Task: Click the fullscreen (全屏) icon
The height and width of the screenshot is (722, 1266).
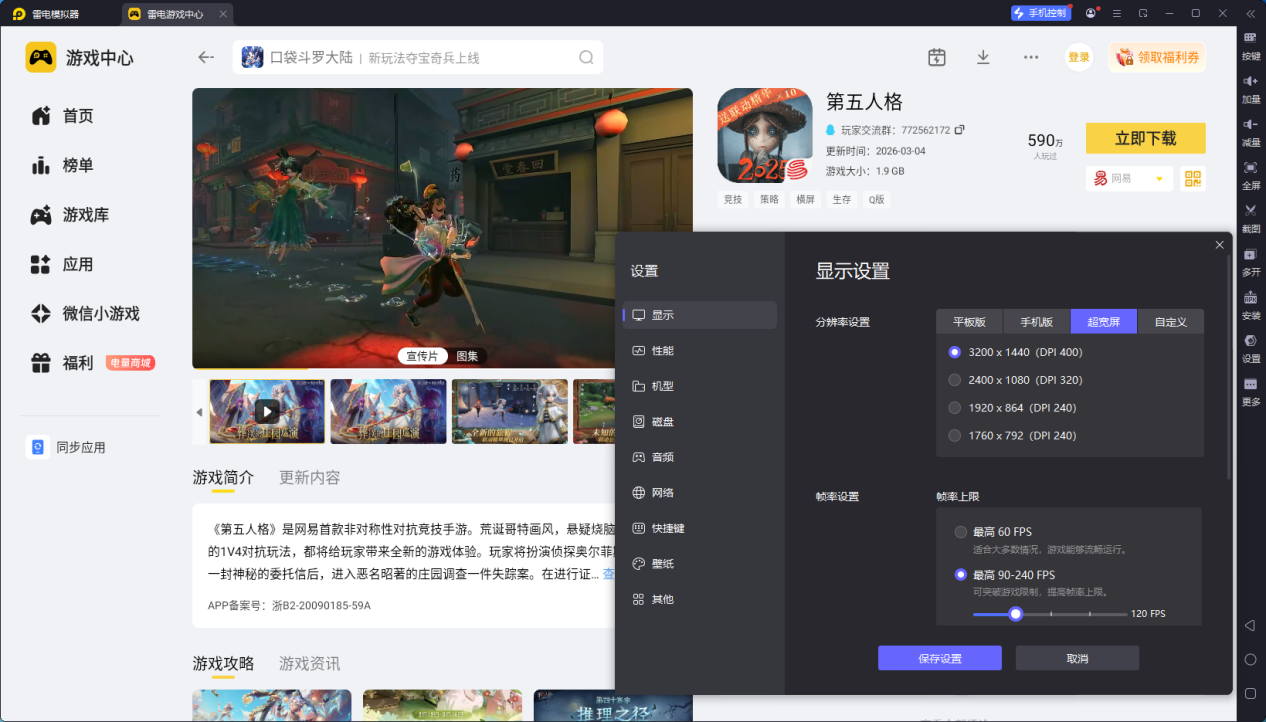Action: click(1250, 167)
